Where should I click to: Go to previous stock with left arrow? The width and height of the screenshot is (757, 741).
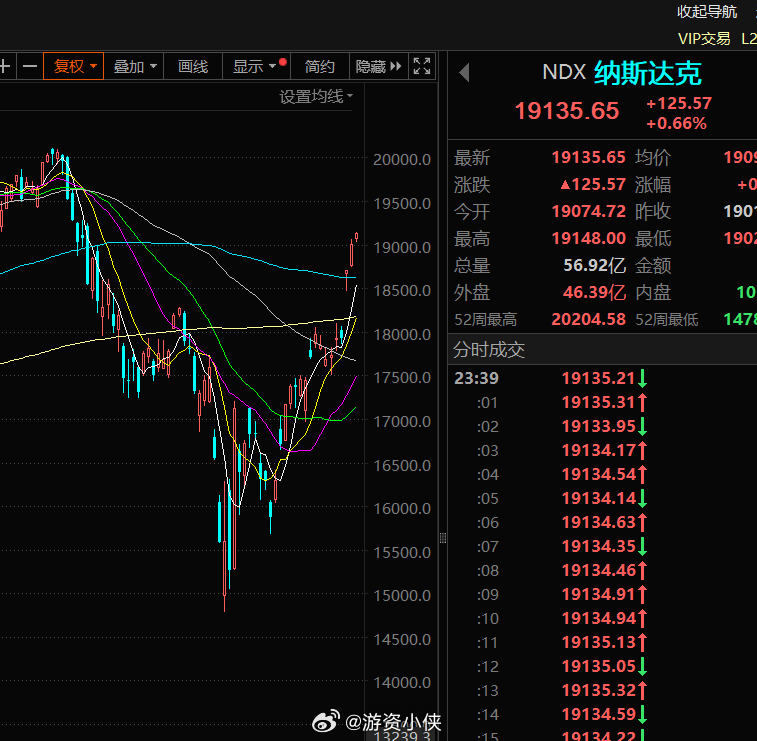pos(464,73)
